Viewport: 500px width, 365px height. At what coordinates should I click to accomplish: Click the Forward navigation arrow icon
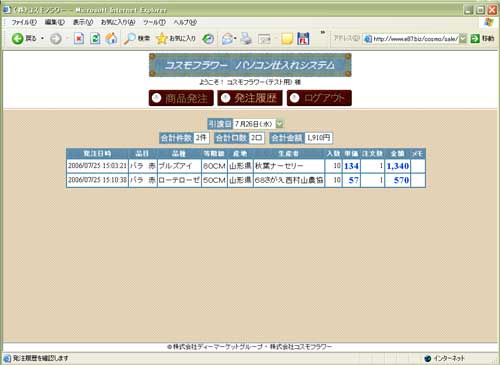(56, 39)
